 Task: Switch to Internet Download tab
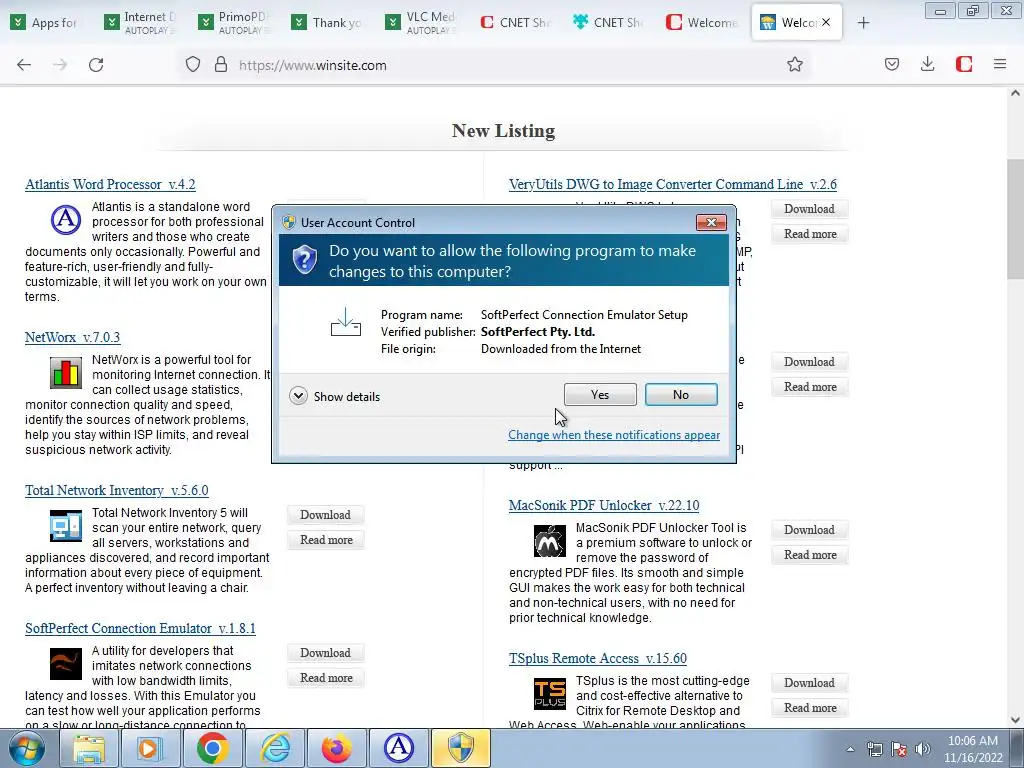[x=141, y=22]
